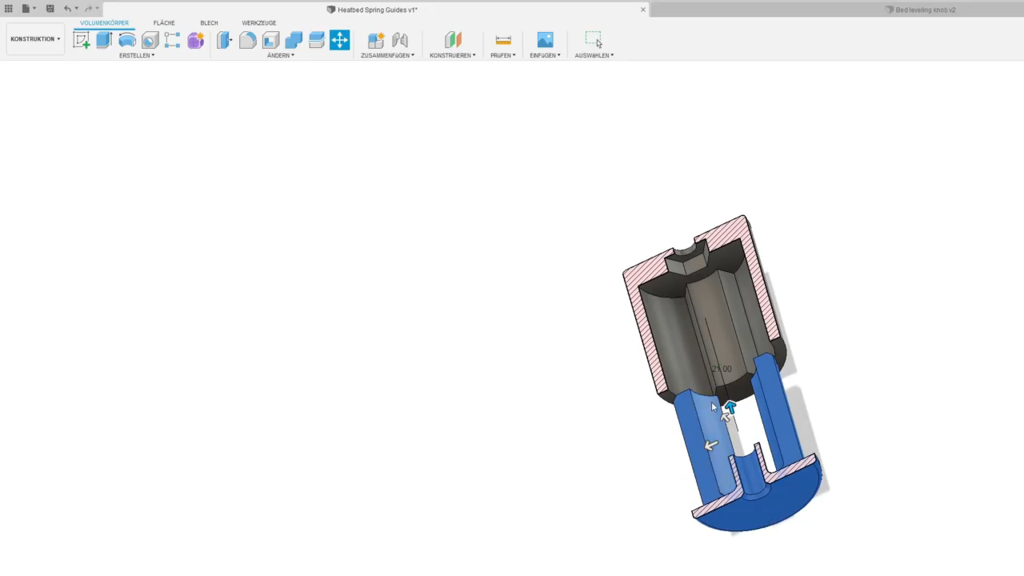1024x576 pixels.
Task: Switch to the VOLUMENKÖRPER tab
Action: click(104, 23)
